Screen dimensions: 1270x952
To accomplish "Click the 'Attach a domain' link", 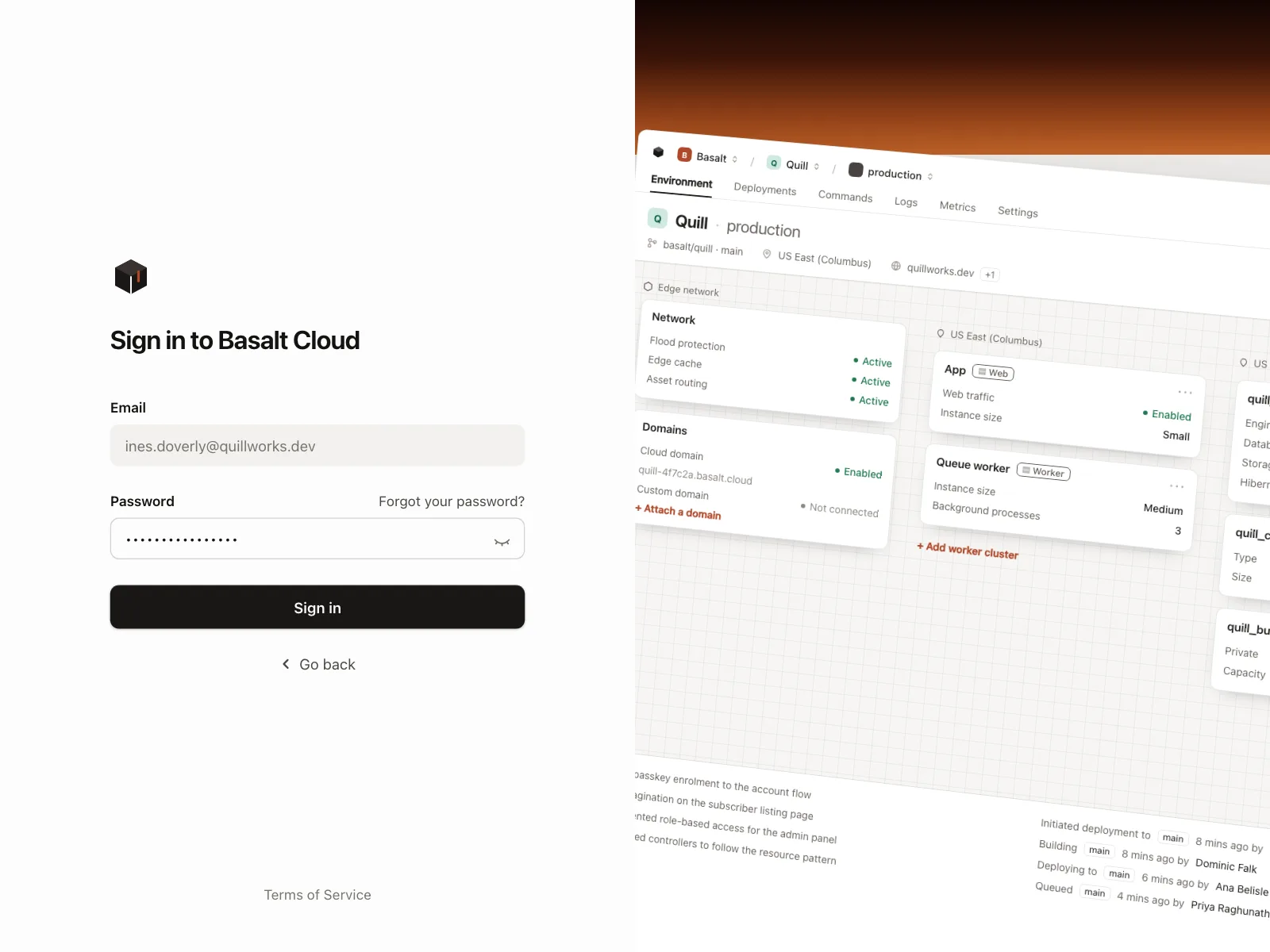I will pos(678,512).
